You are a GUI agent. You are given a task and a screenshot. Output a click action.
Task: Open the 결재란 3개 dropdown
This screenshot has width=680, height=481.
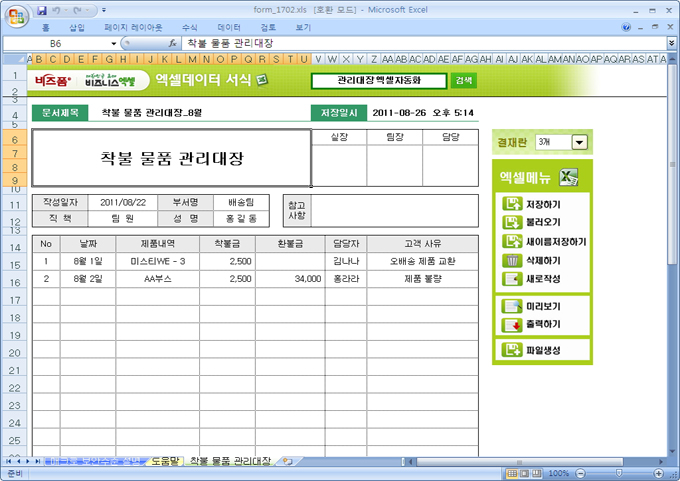tap(579, 142)
